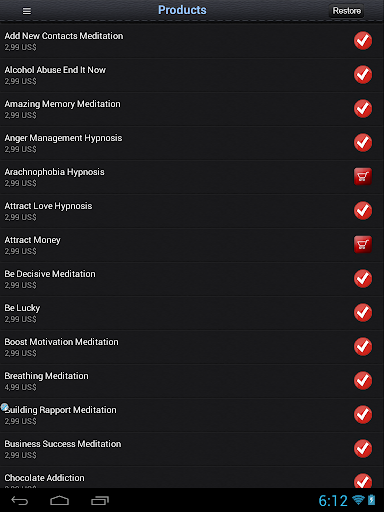Screen dimensions: 384x512
Task: Tap checkmark for Alcohol Abuse End It Now
Action: (363, 74)
